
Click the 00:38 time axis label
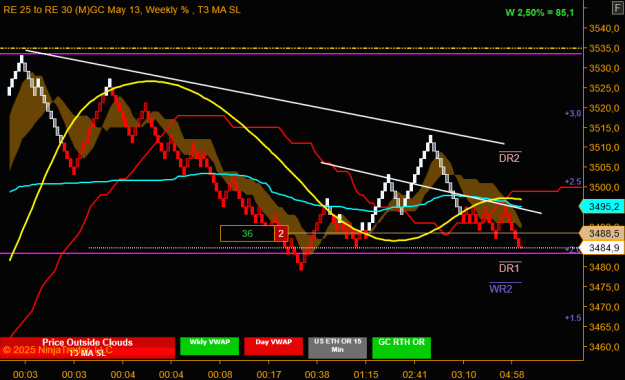(317, 374)
